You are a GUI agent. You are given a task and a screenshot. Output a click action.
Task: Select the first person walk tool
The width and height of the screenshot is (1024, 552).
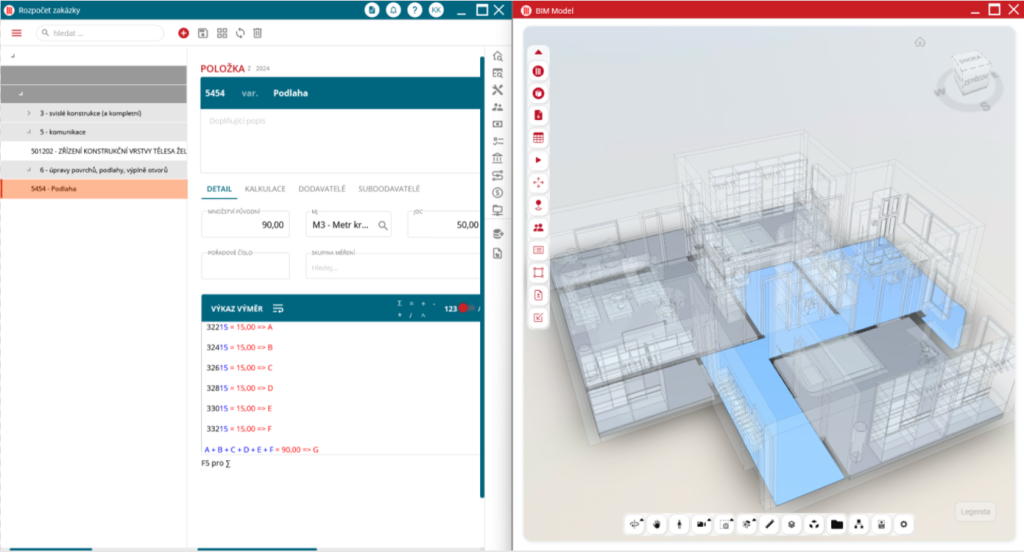tap(678, 524)
